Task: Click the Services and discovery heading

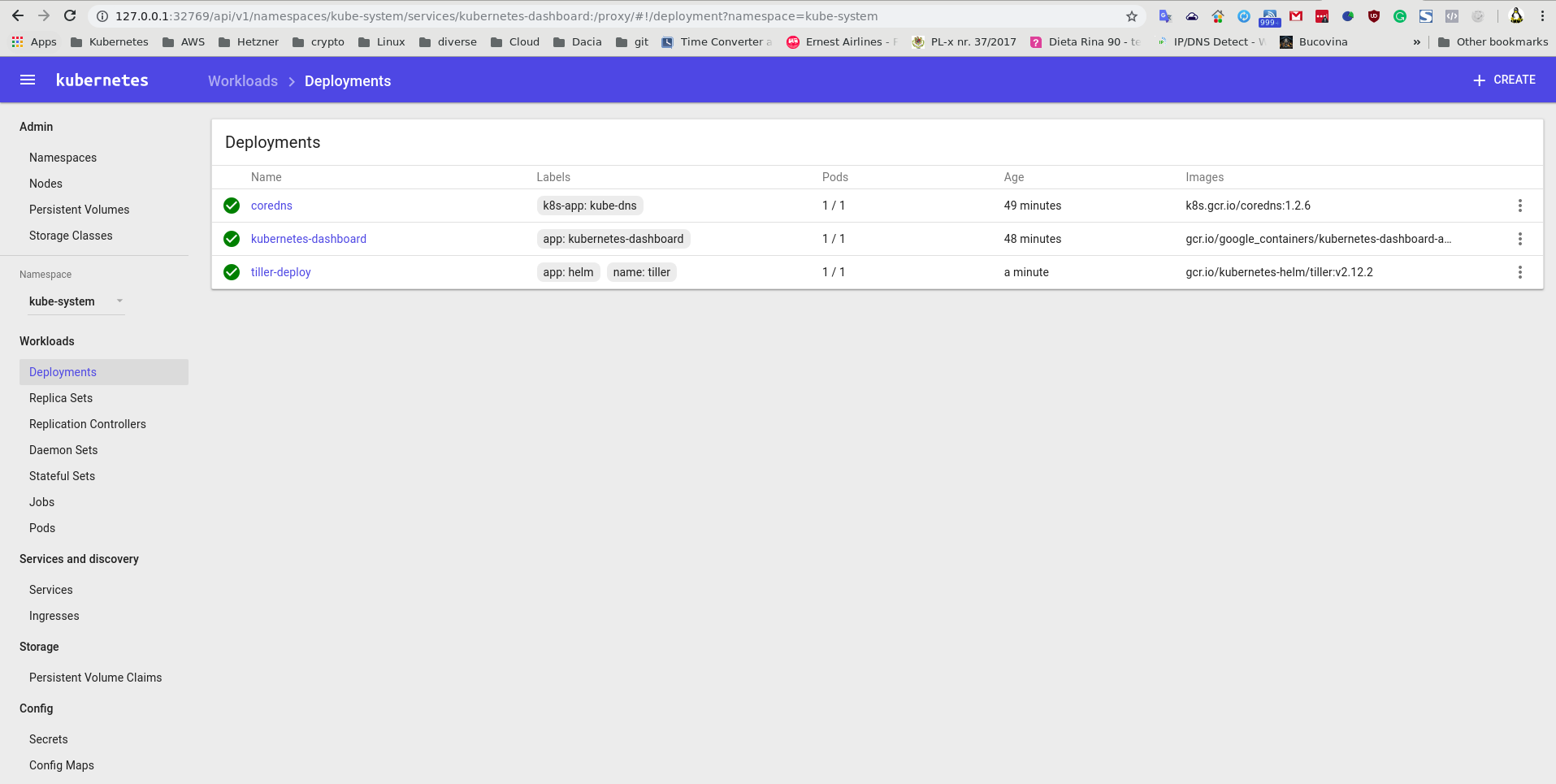Action: point(79,559)
